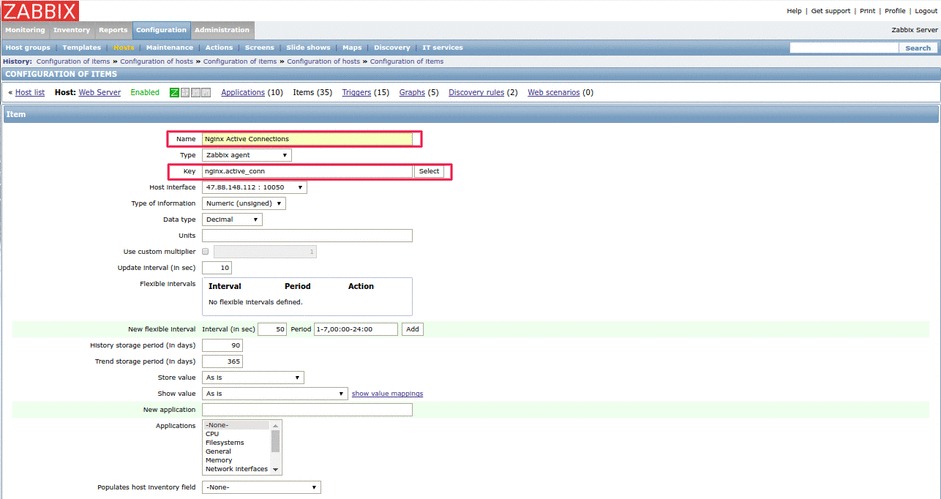The width and height of the screenshot is (941, 499).
Task: Go to Discovery submenu
Action: [392, 47]
